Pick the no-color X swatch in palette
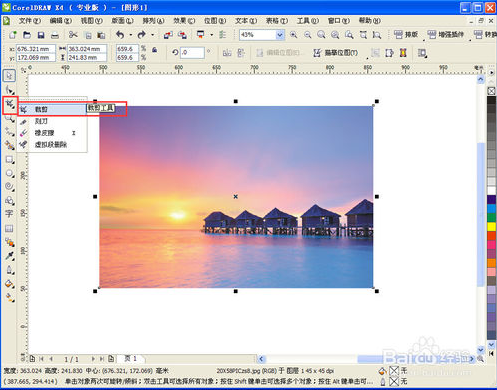 [x=491, y=91]
